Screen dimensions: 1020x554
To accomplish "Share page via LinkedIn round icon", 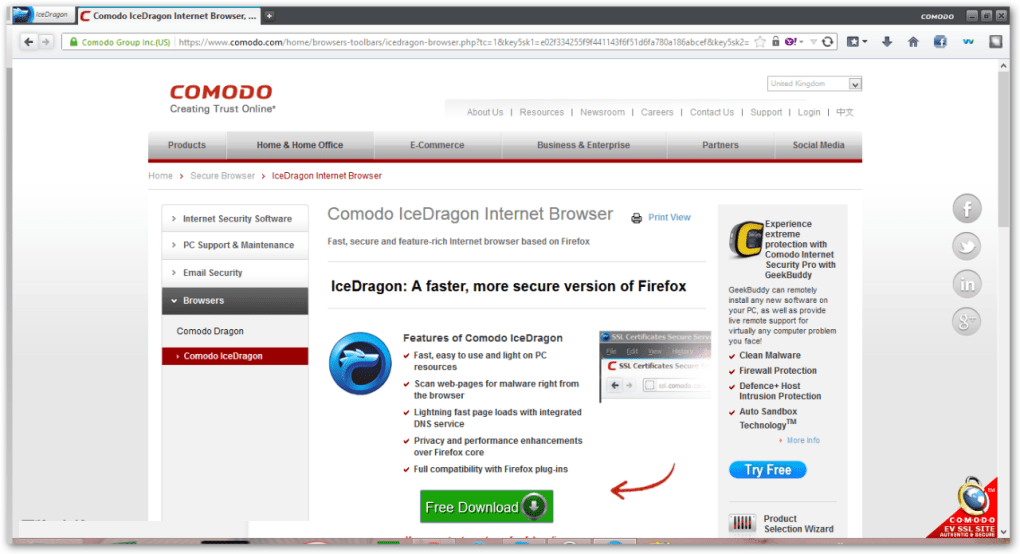I will tap(967, 284).
